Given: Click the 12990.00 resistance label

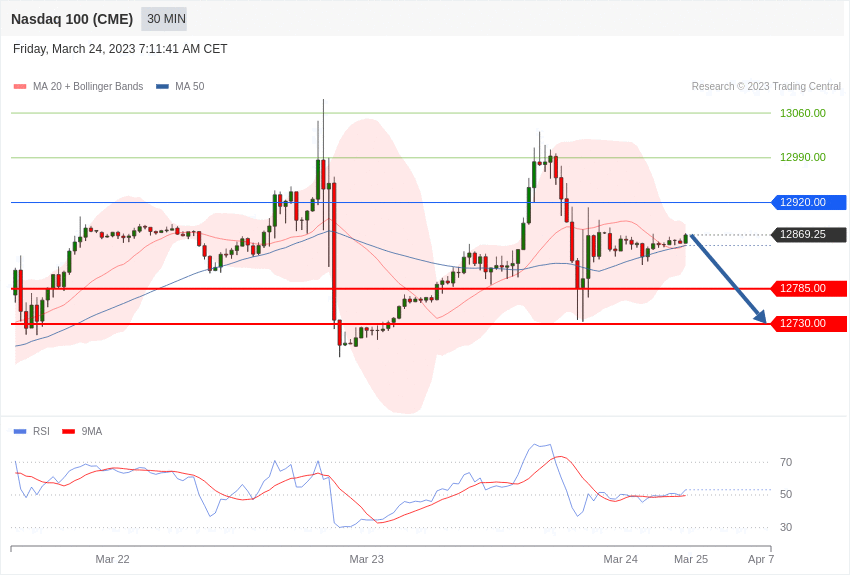Looking at the screenshot, I should click(803, 157).
